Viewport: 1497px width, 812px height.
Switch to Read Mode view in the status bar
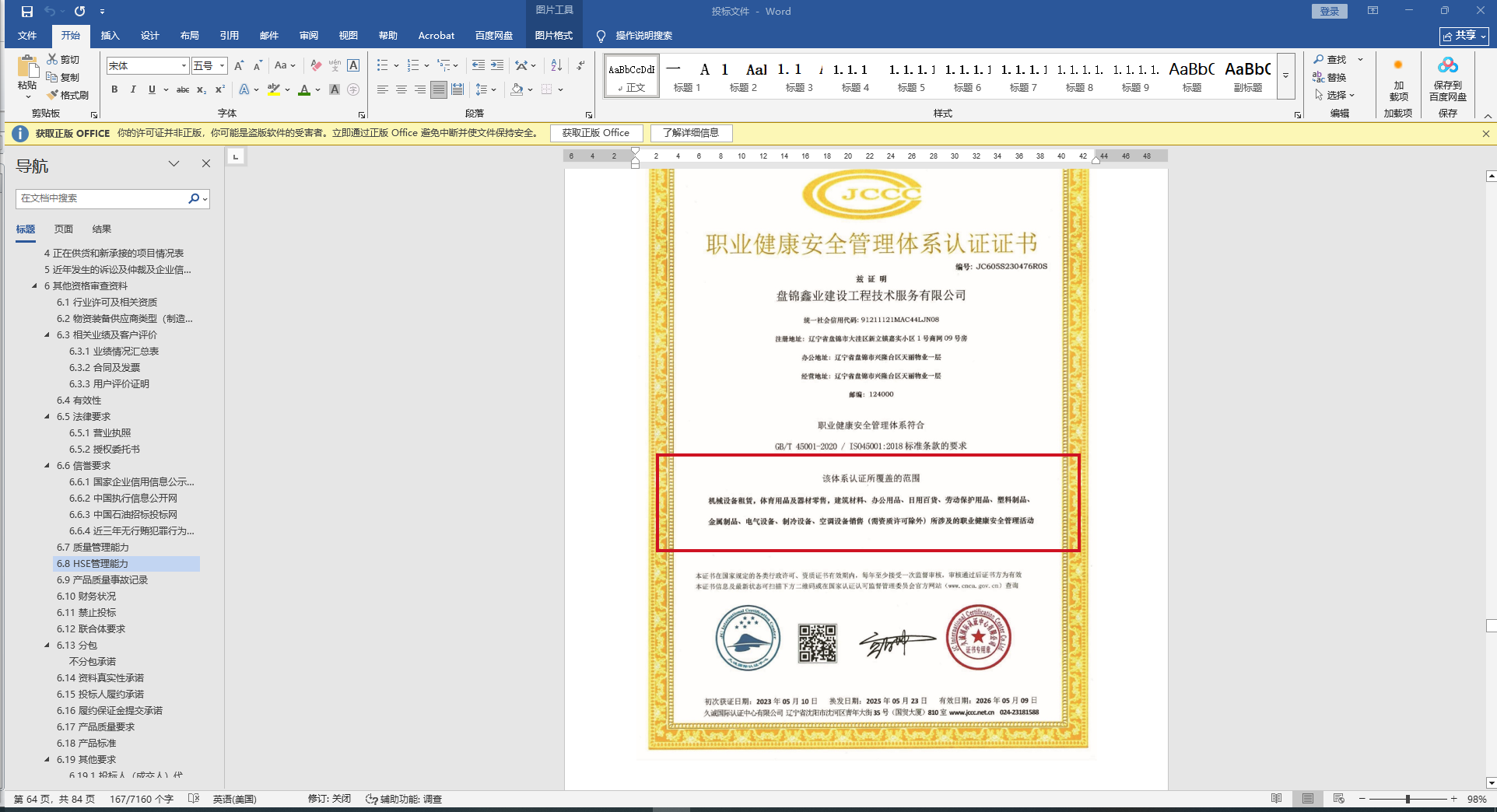(x=1277, y=799)
